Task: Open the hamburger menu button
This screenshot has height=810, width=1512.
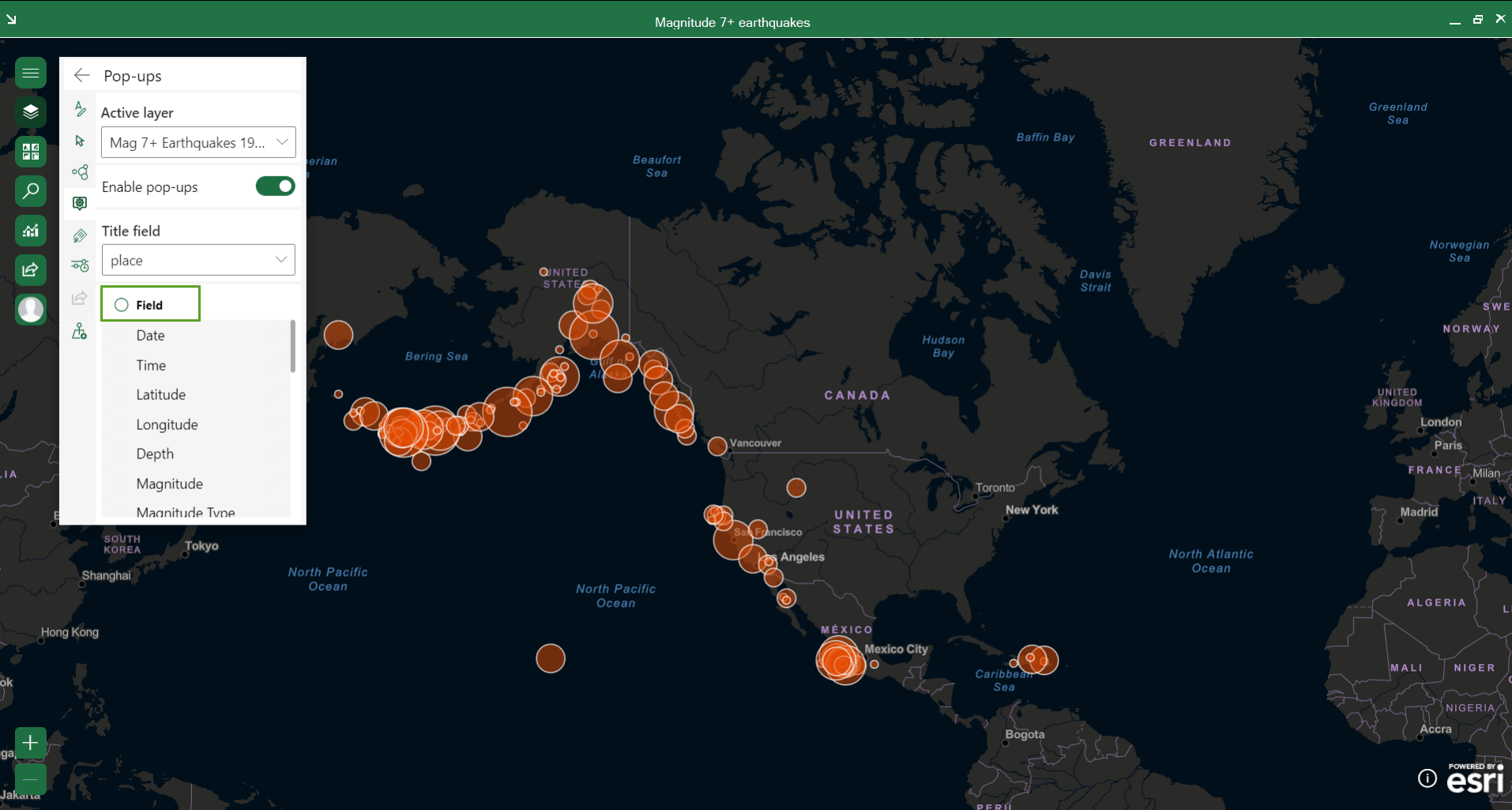Action: tap(31, 73)
